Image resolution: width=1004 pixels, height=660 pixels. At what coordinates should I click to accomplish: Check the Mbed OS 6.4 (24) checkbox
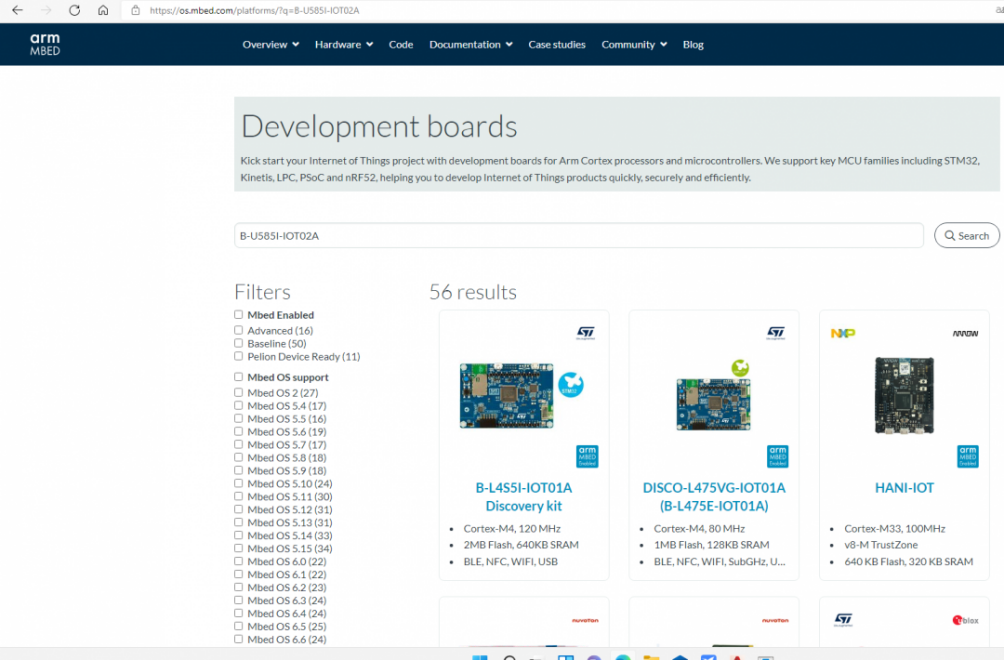238,613
